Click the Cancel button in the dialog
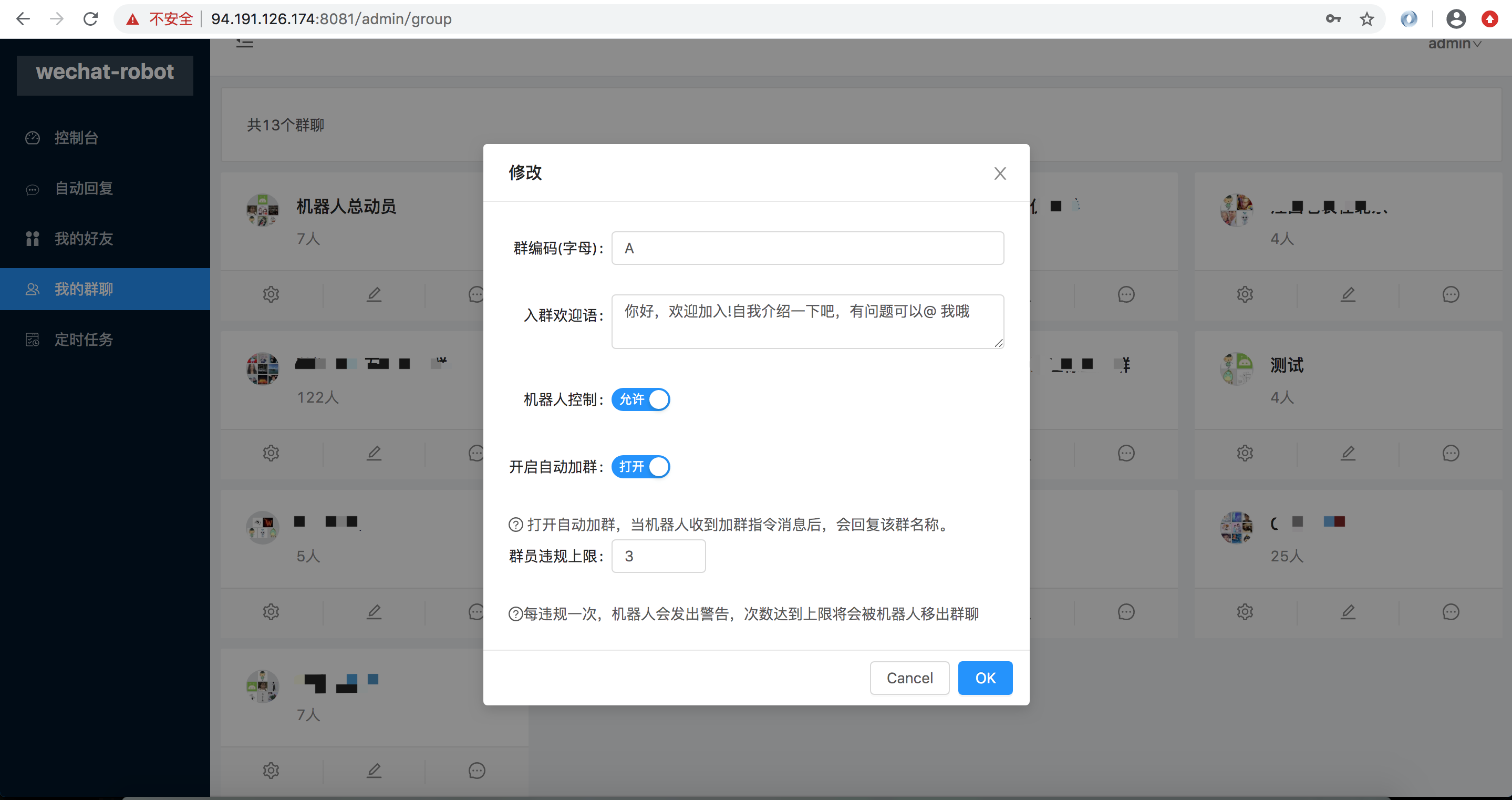Image resolution: width=1512 pixels, height=800 pixels. point(909,678)
